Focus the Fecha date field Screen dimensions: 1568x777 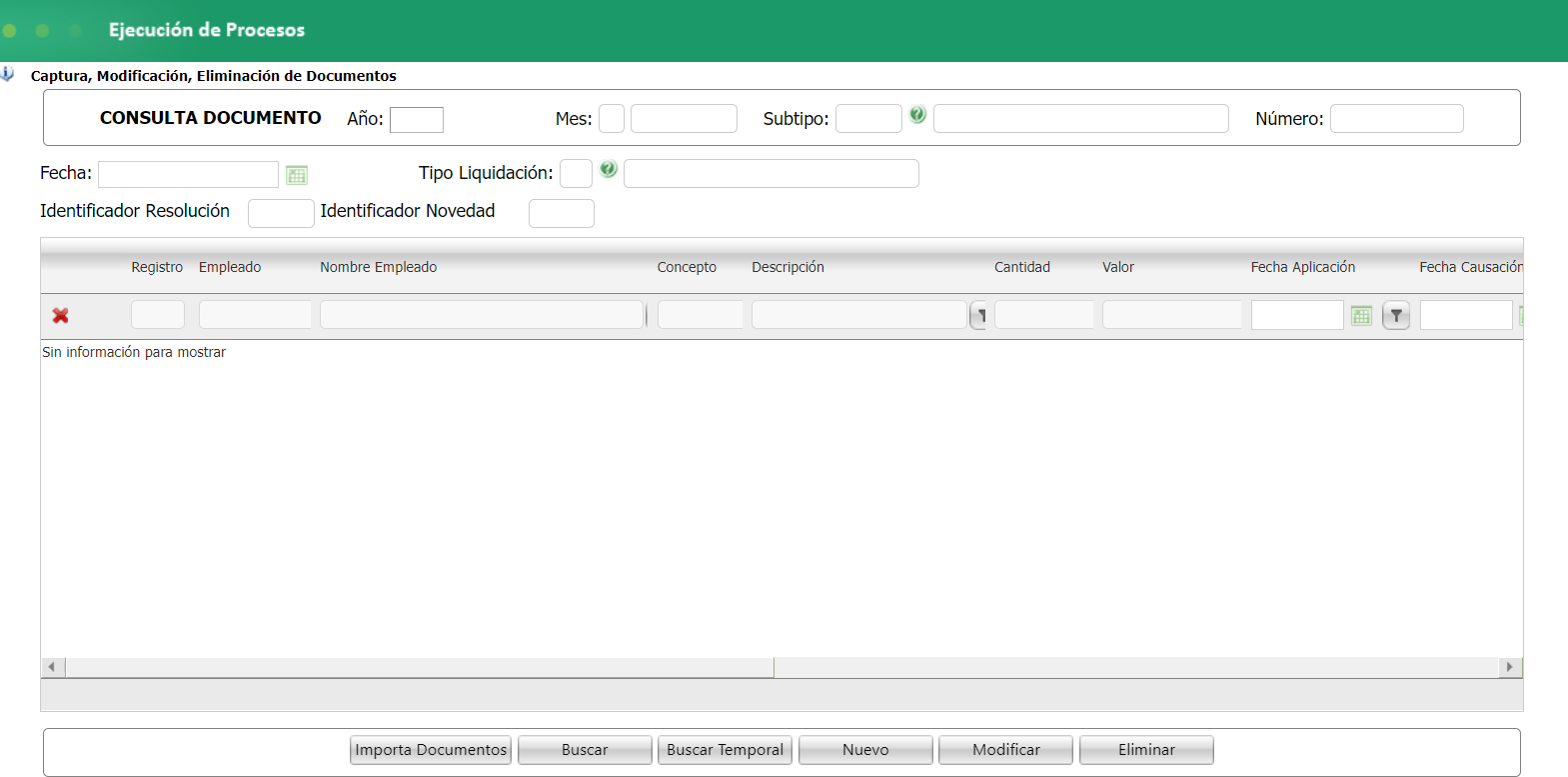[188, 175]
